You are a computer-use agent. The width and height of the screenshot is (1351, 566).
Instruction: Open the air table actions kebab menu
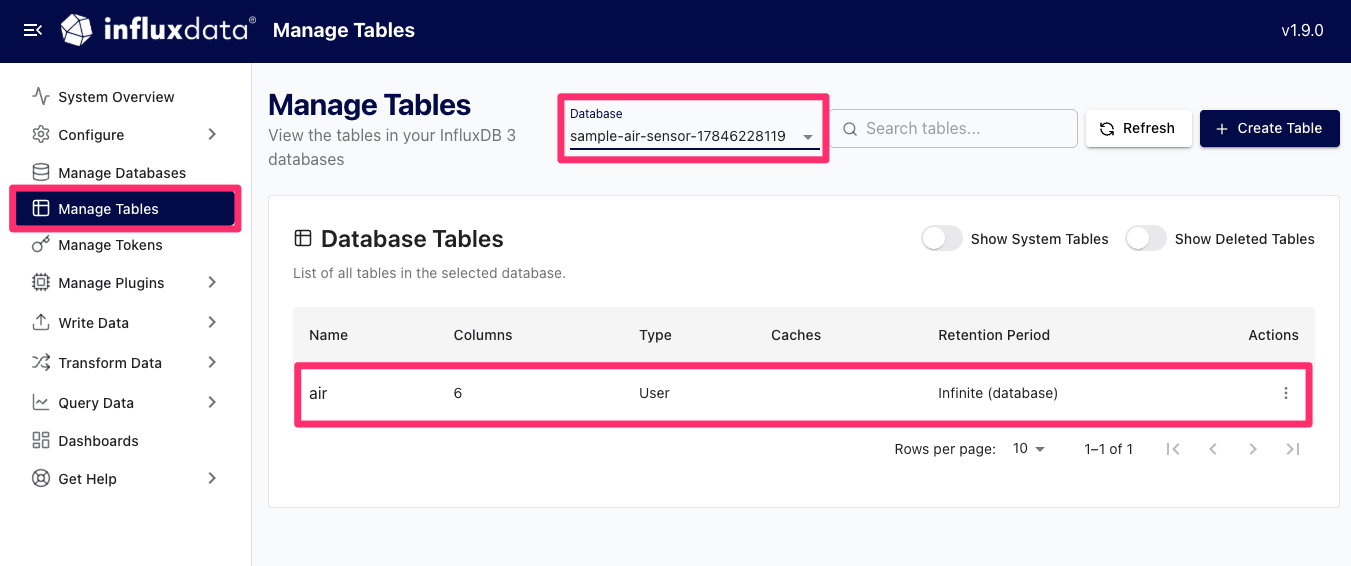pyautogui.click(x=1286, y=393)
